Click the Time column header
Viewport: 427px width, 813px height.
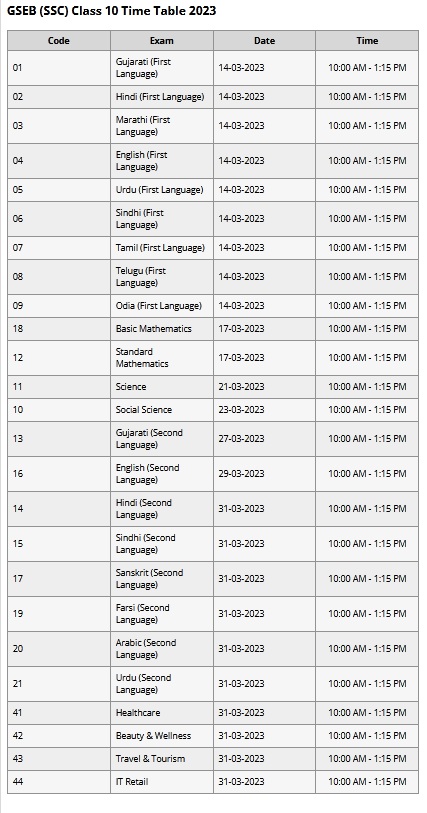click(367, 40)
